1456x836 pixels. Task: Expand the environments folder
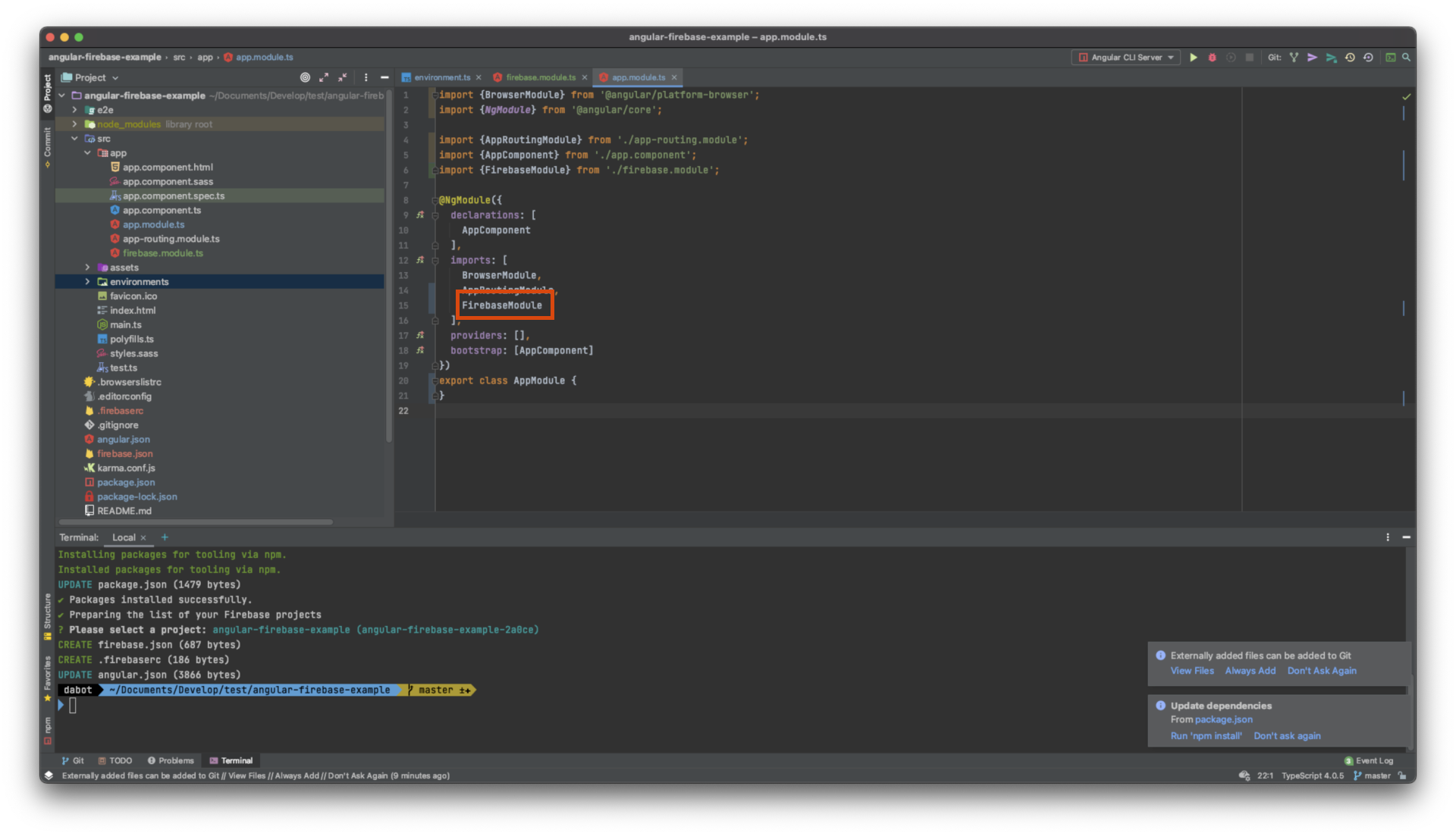point(87,282)
